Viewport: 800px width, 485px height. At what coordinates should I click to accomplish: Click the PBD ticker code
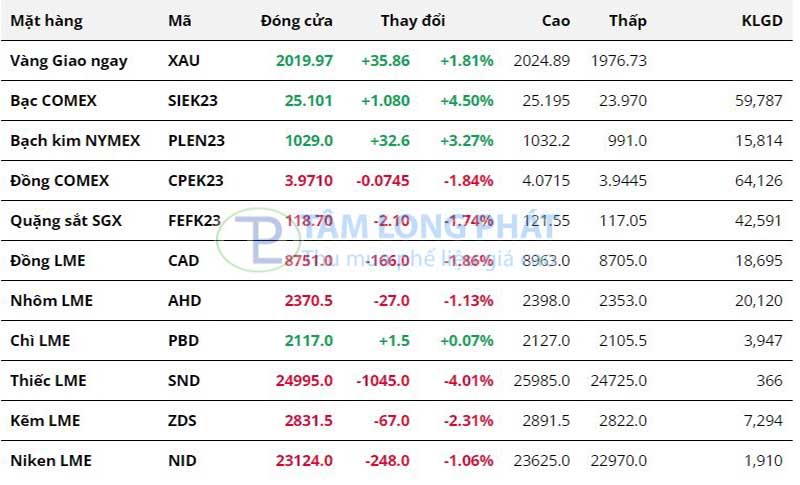(x=184, y=341)
